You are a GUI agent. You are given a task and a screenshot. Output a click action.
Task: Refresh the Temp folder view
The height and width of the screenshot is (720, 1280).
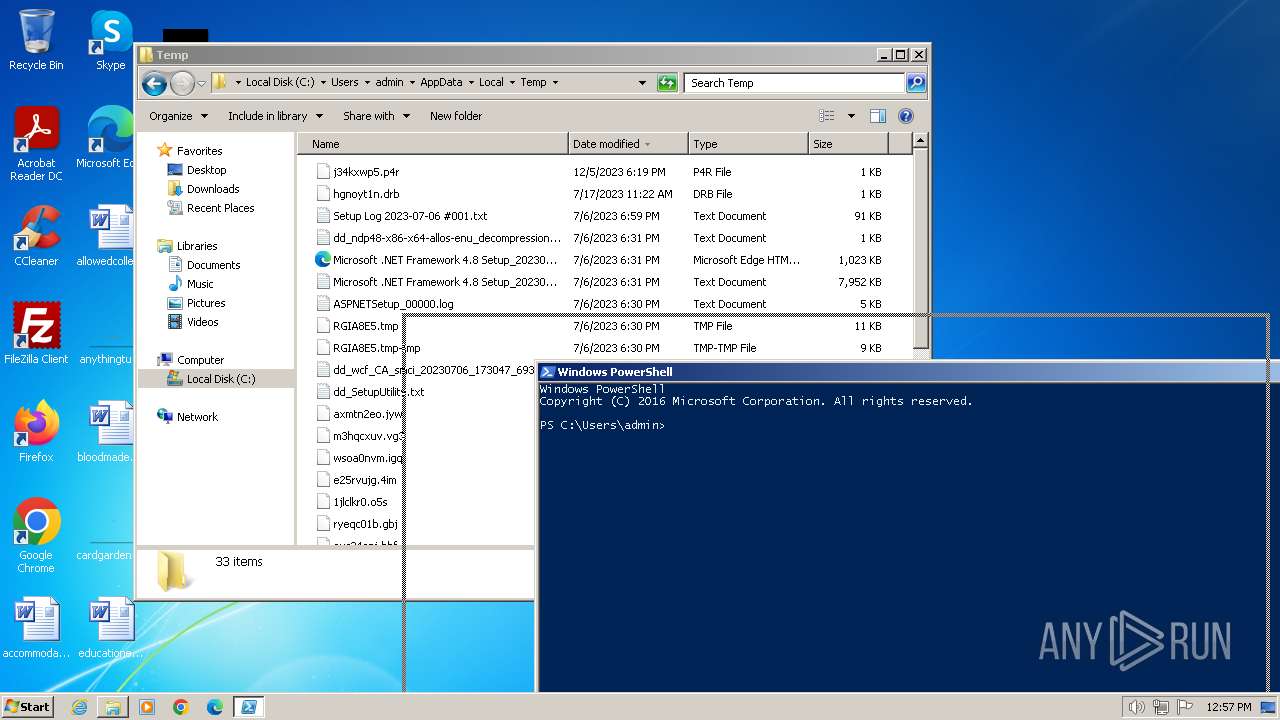(667, 83)
